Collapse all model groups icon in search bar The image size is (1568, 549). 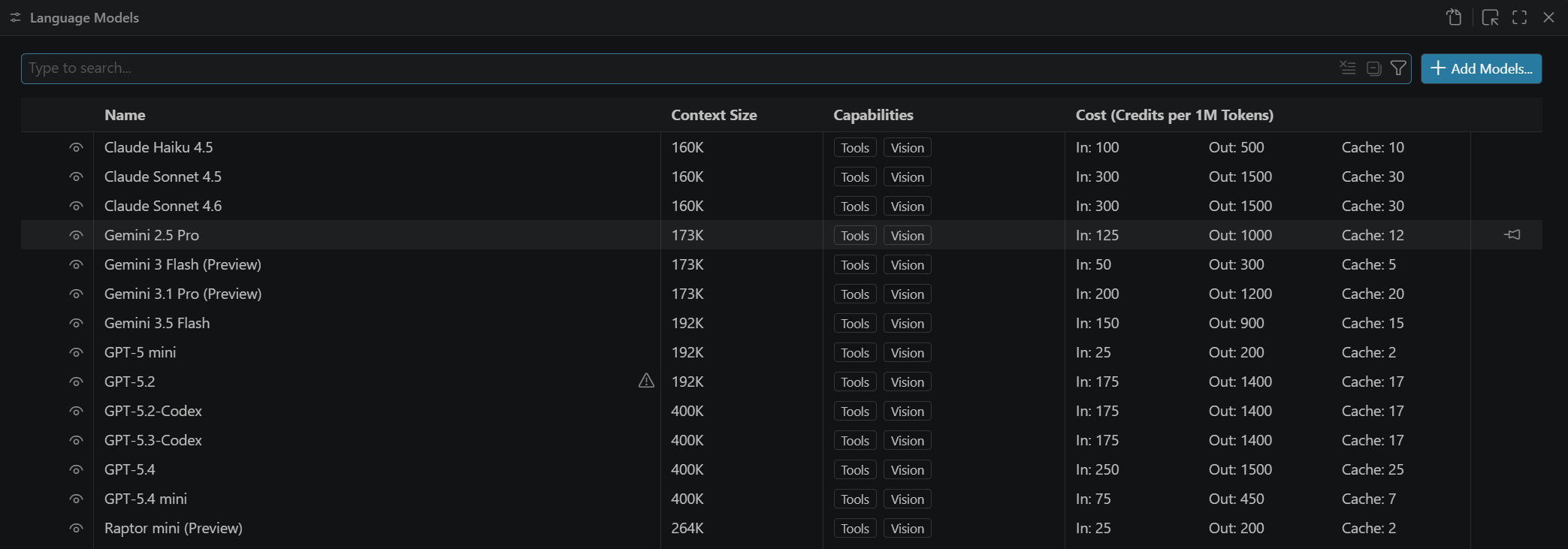point(1373,68)
